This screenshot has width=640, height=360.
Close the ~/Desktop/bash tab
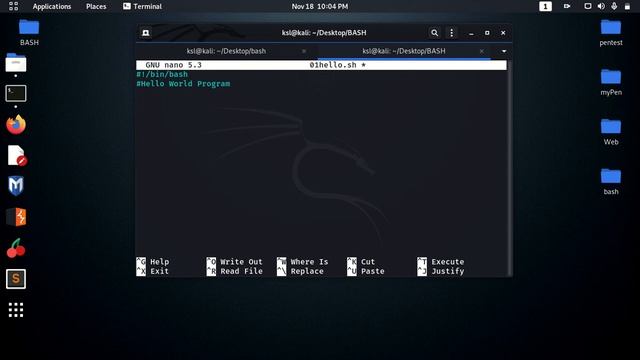[x=304, y=51]
